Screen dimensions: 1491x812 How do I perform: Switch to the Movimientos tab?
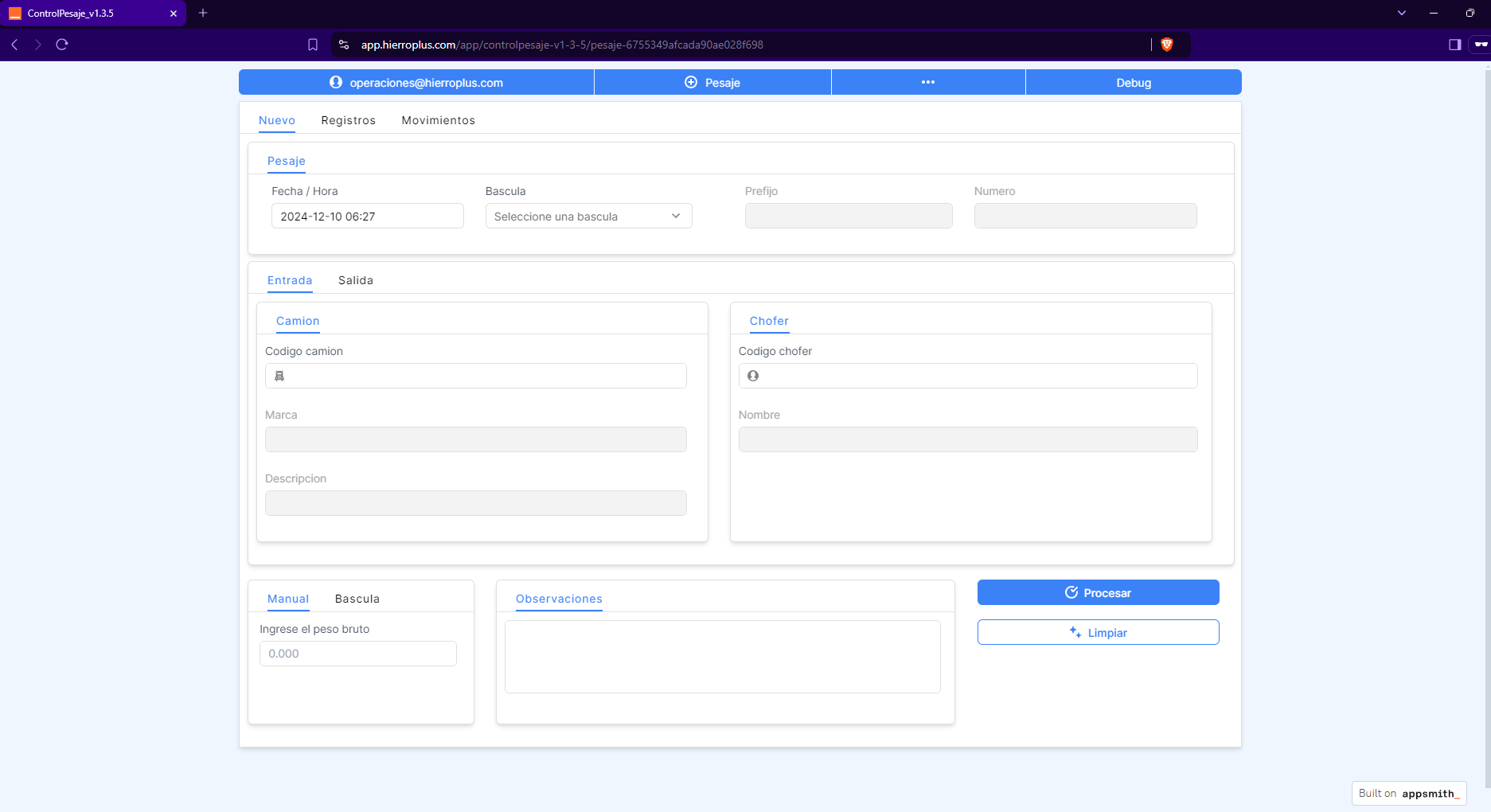(x=438, y=120)
